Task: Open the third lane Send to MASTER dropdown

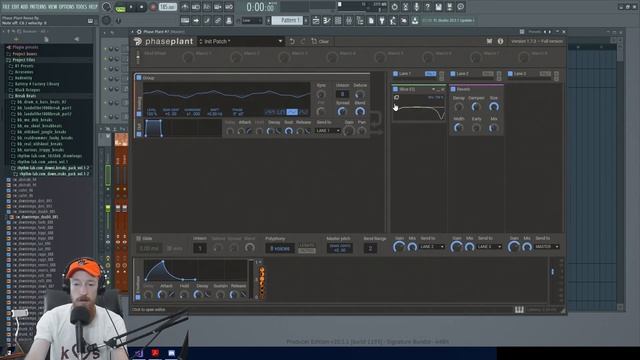Action: (547, 247)
